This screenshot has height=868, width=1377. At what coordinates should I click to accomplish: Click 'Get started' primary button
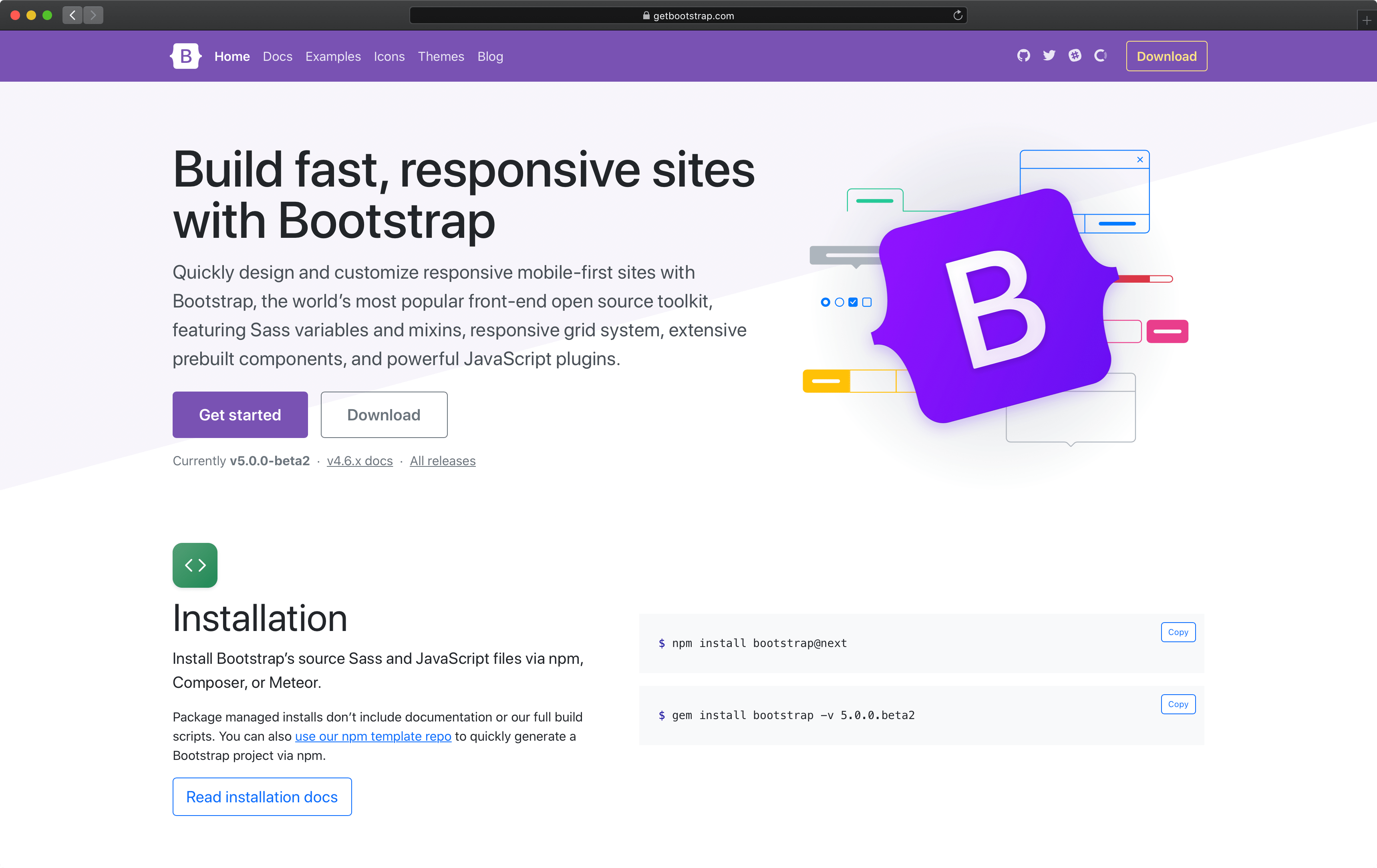click(240, 414)
